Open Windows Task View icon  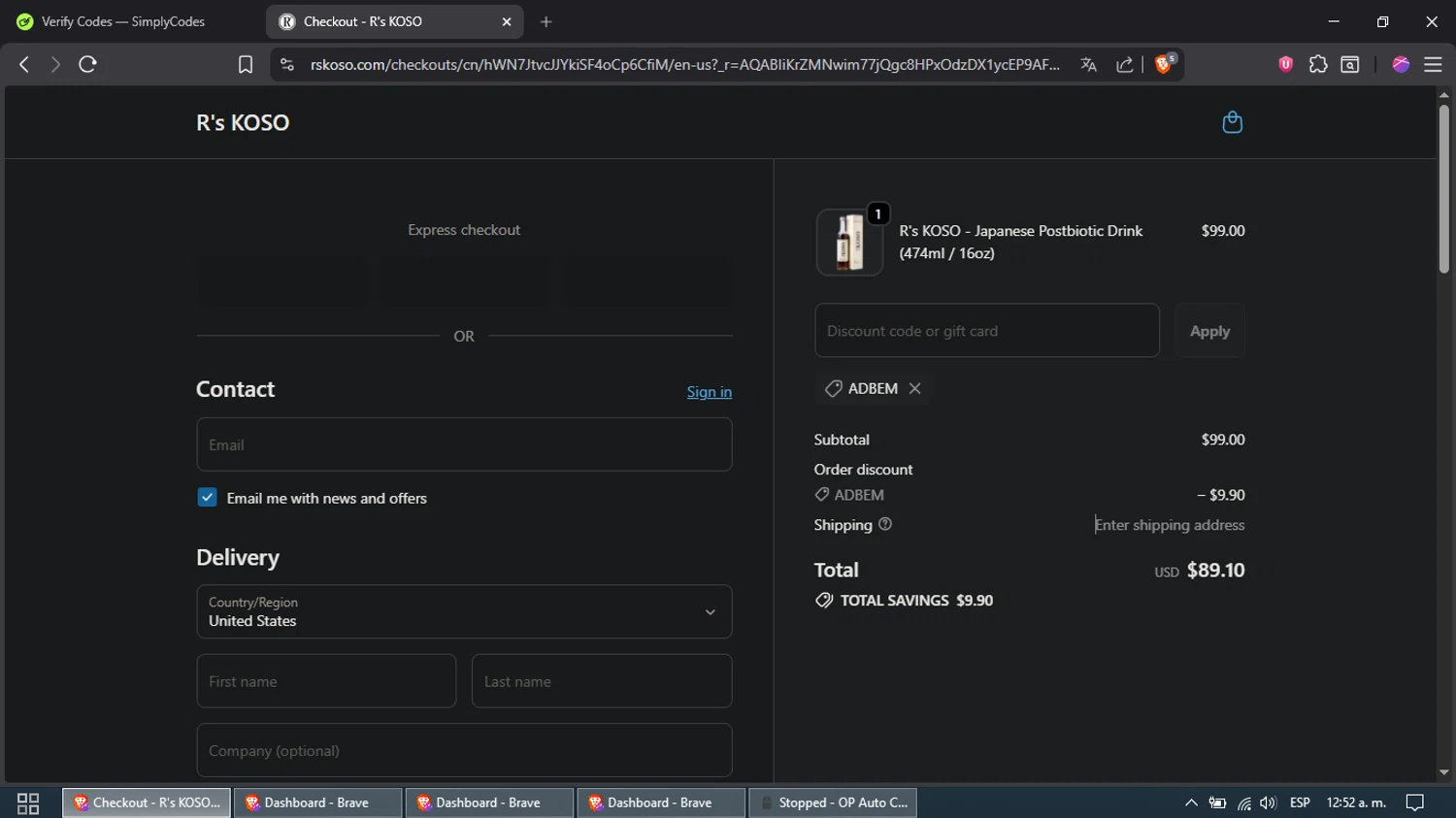(x=28, y=802)
